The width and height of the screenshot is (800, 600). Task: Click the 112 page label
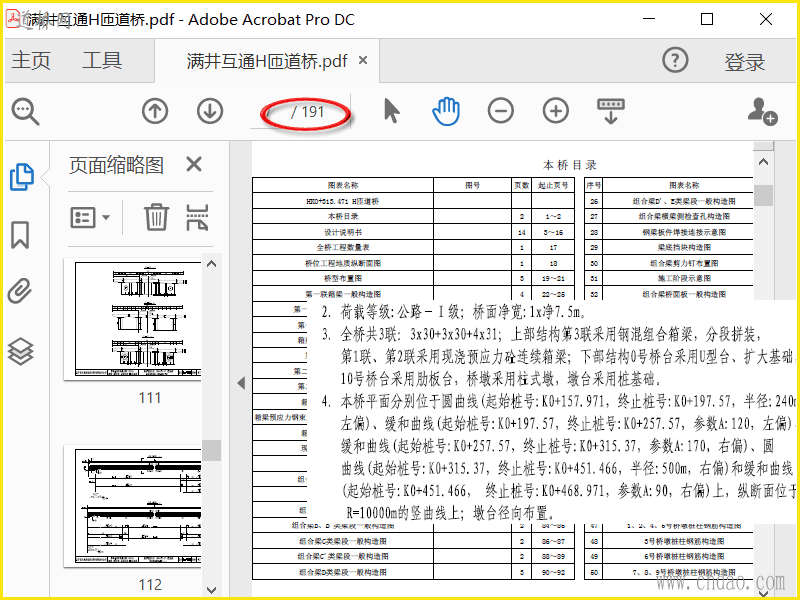tap(149, 584)
